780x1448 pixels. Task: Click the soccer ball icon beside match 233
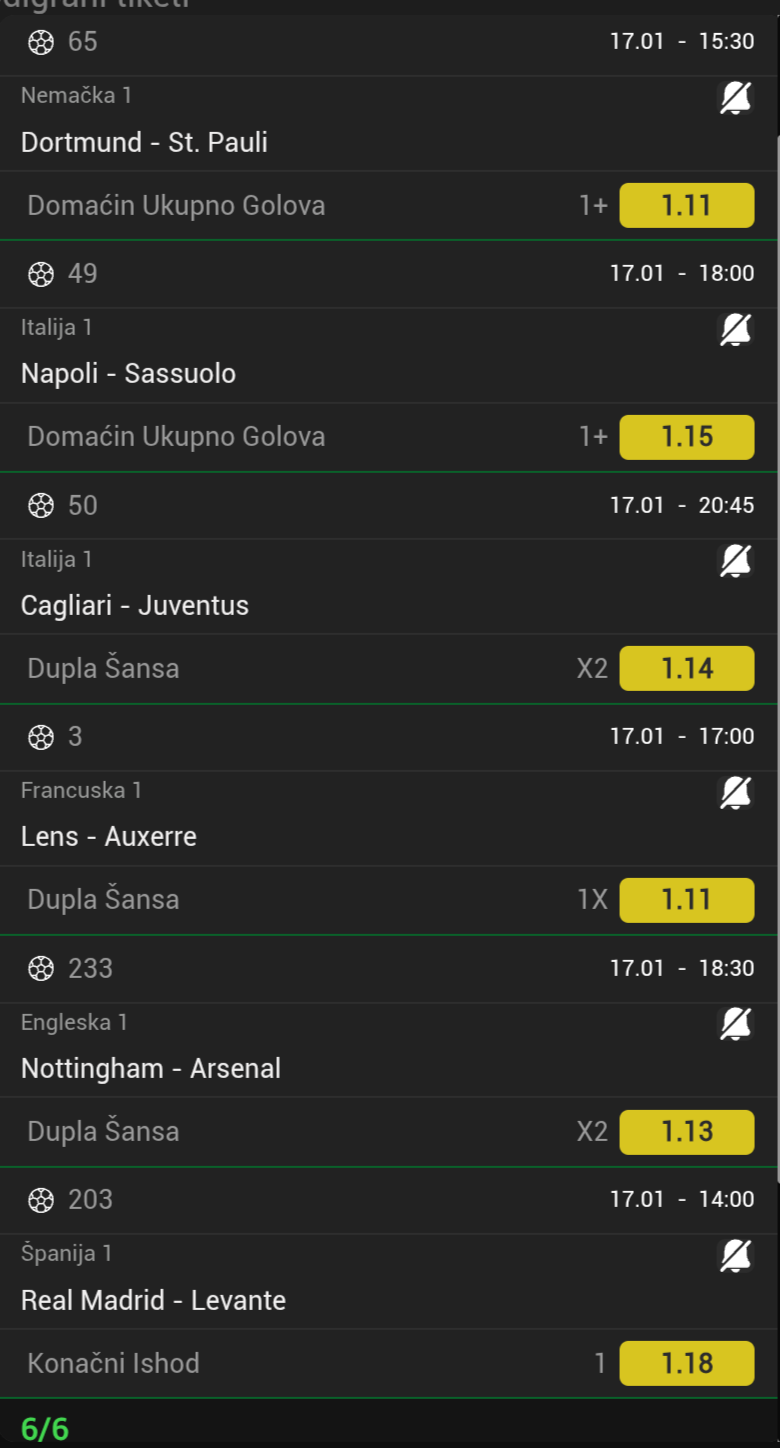pyautogui.click(x=41, y=969)
